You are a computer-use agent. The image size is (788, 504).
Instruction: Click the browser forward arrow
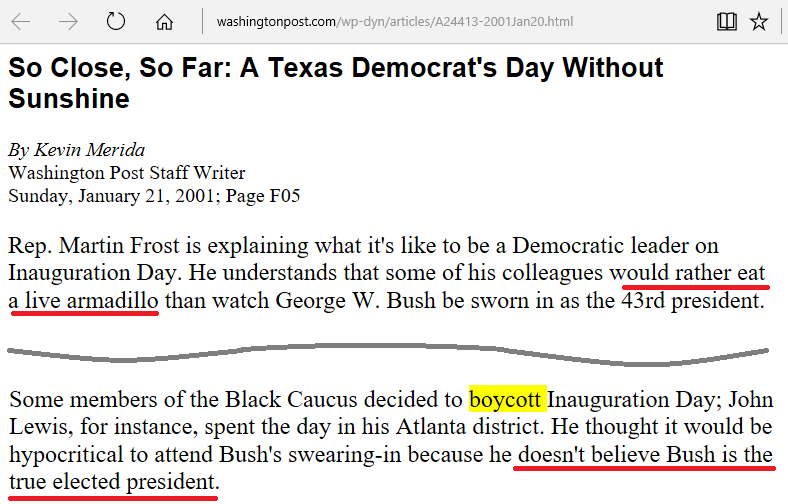68,21
